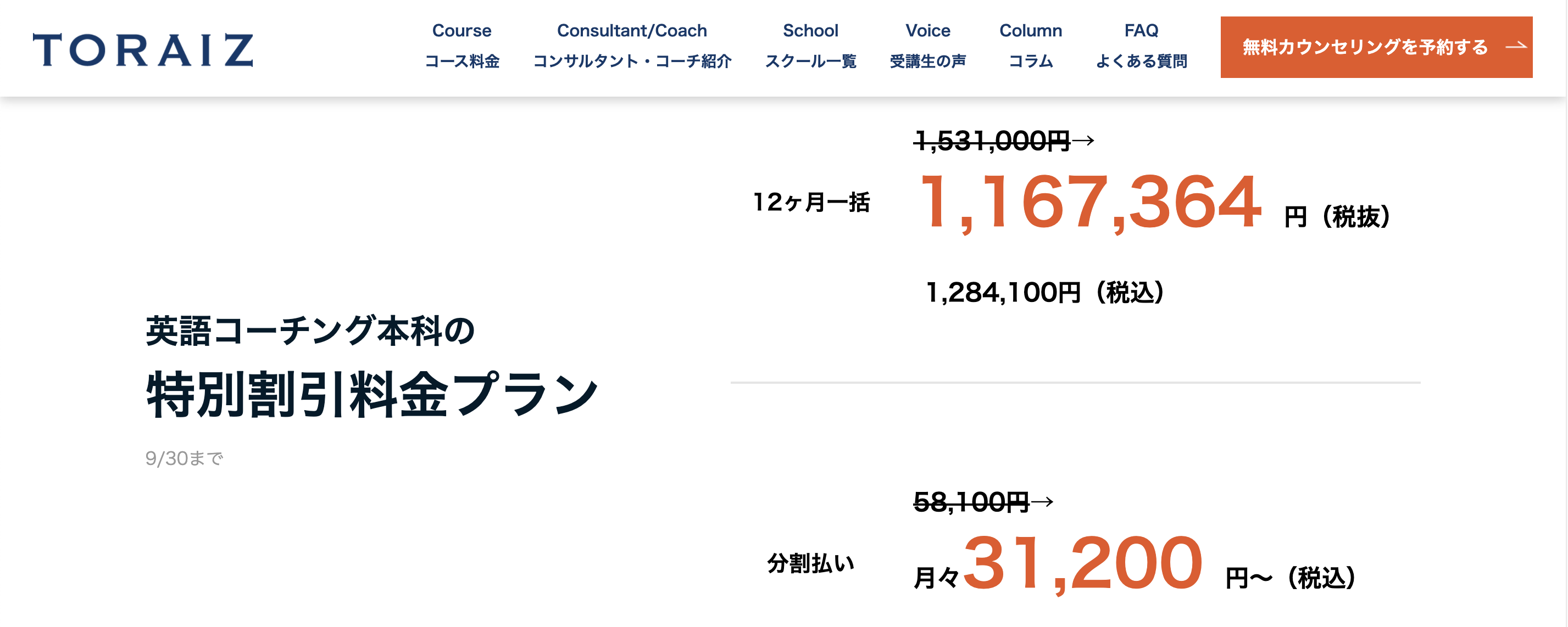Open Voice 受講生の声 menu item
Image resolution: width=1568 pixels, height=627 pixels.
pos(927,46)
